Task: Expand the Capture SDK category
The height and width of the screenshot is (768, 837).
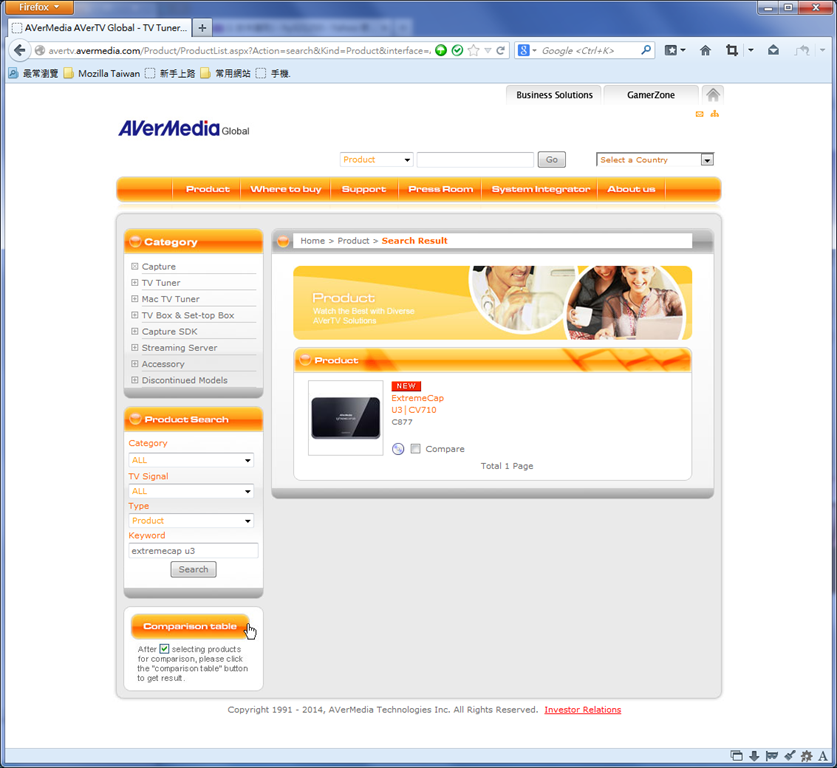Action: pos(135,331)
